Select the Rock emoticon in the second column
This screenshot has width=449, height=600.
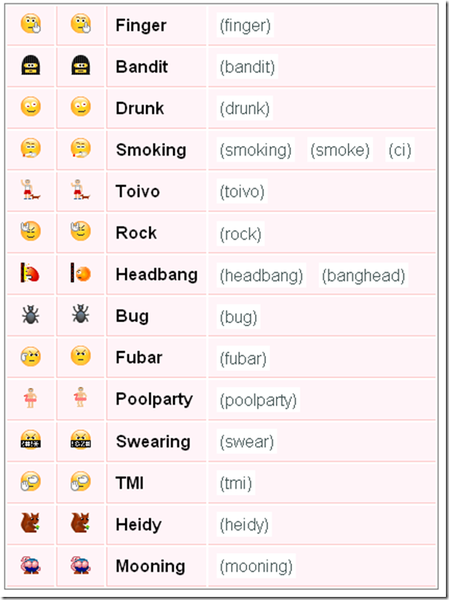(81, 231)
